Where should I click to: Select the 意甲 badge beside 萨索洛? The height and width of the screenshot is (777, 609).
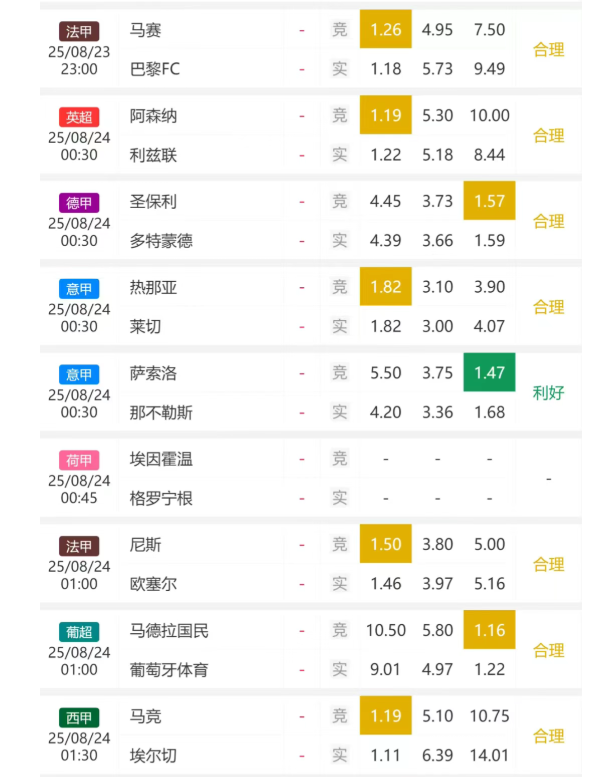coord(79,374)
